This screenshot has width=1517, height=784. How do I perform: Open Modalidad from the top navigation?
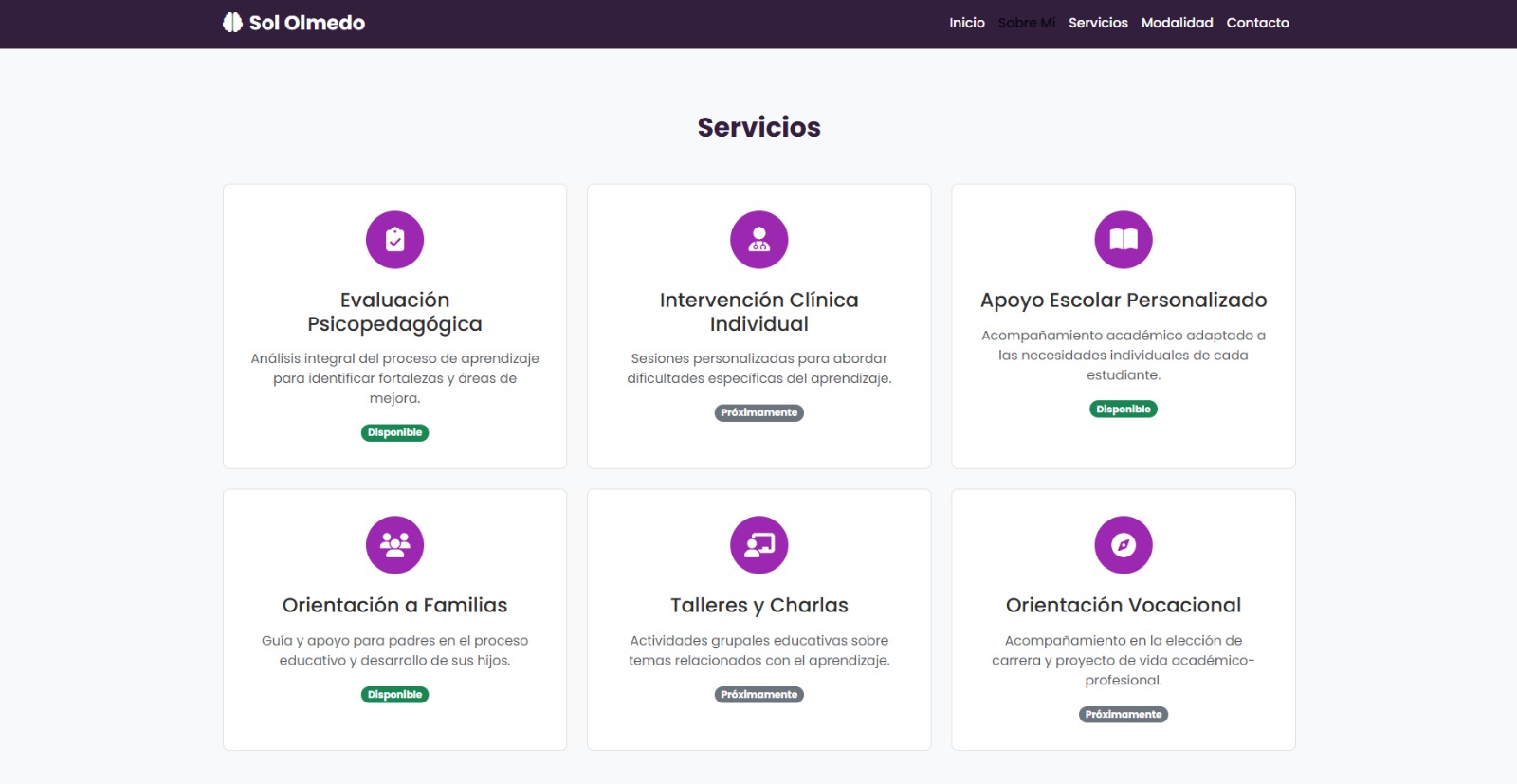pyautogui.click(x=1177, y=23)
